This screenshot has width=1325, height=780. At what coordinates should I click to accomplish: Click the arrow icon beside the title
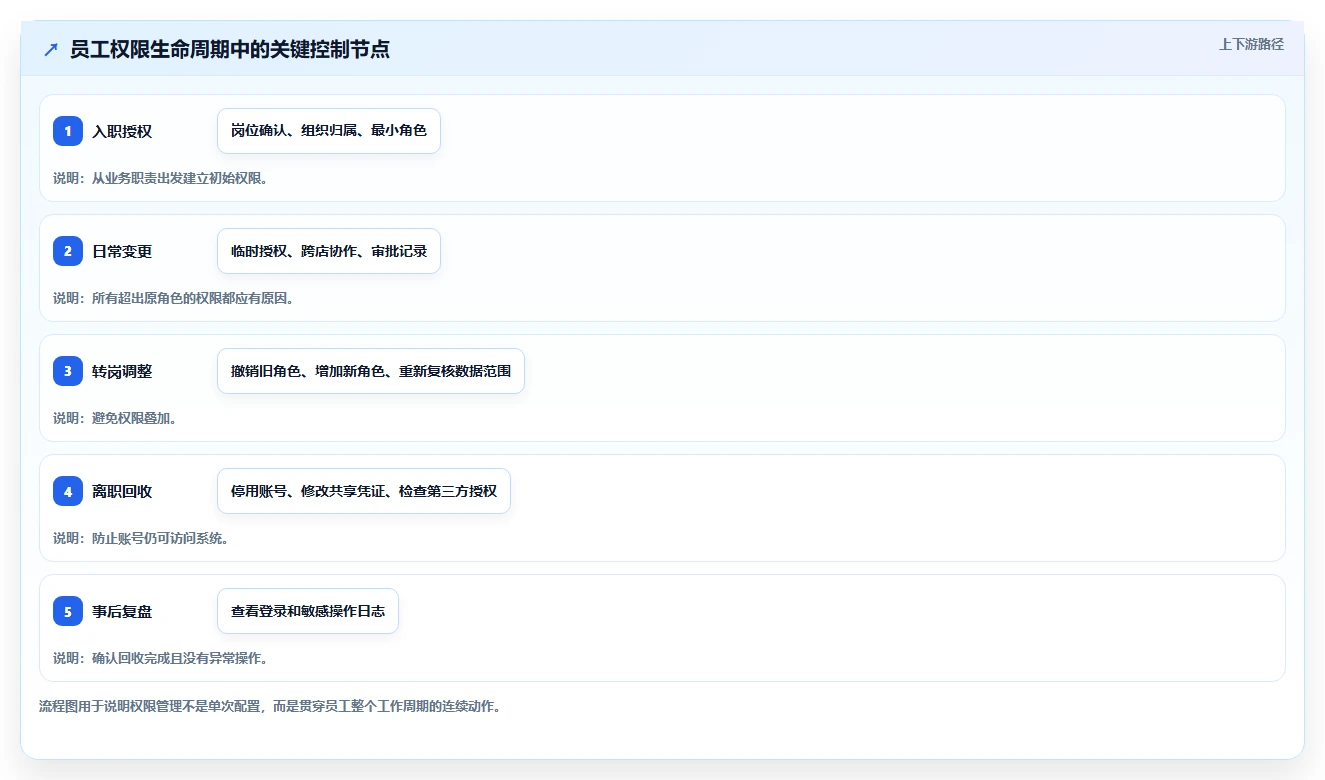50,49
